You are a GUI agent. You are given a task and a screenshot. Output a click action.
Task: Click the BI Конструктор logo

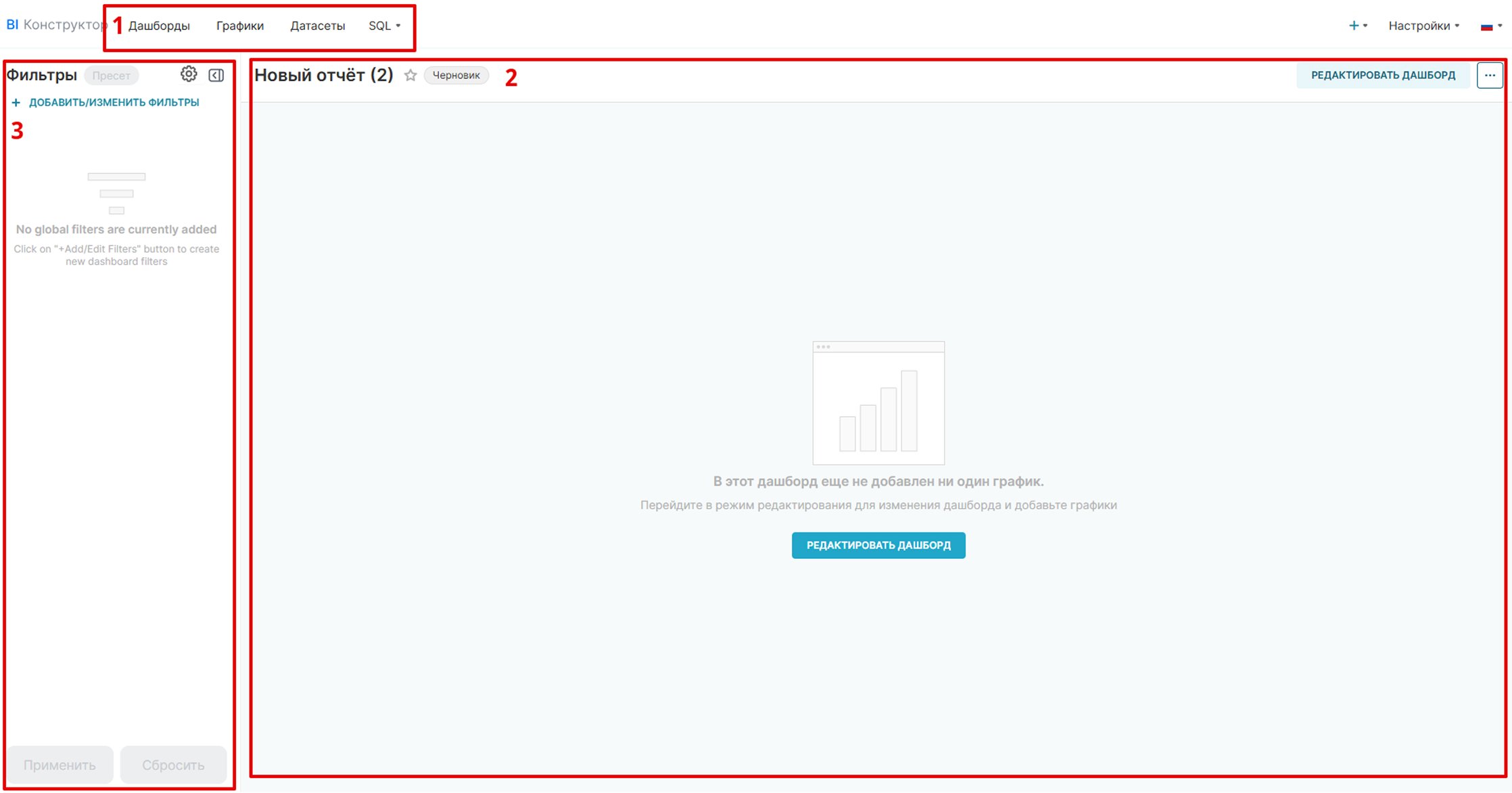click(55, 25)
